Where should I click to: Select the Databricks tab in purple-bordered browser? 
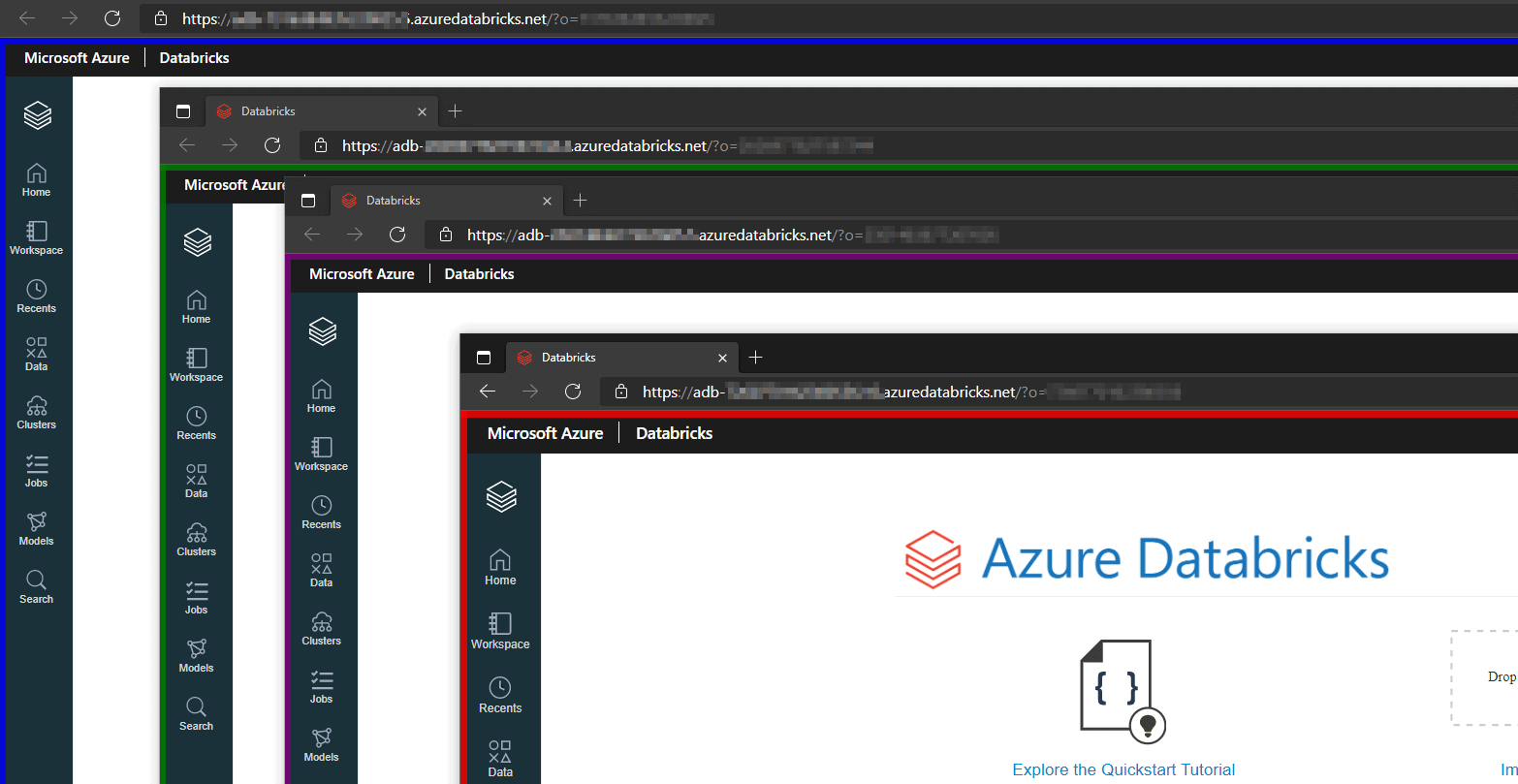click(446, 201)
